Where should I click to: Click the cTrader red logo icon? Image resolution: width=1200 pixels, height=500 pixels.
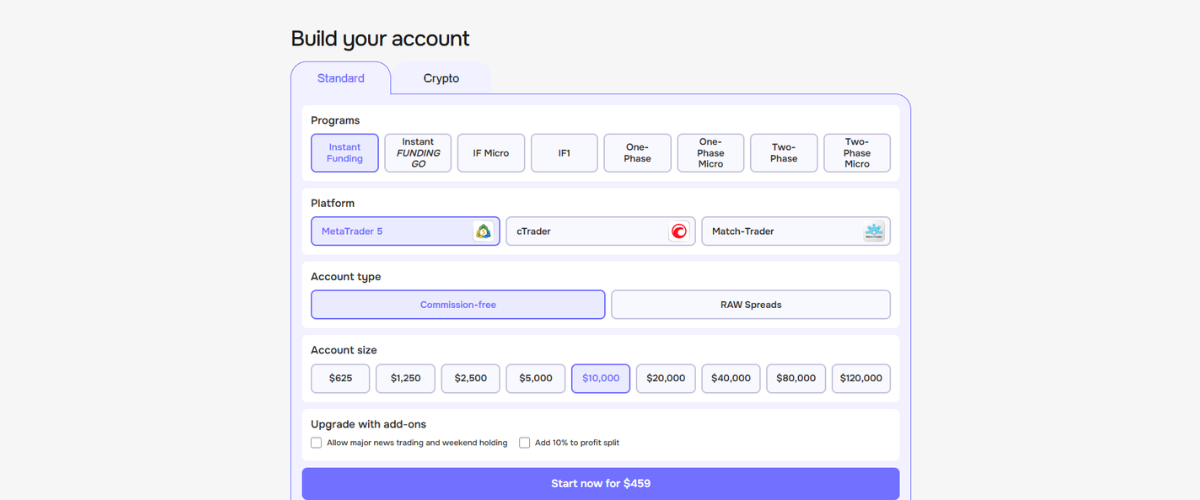pos(679,231)
